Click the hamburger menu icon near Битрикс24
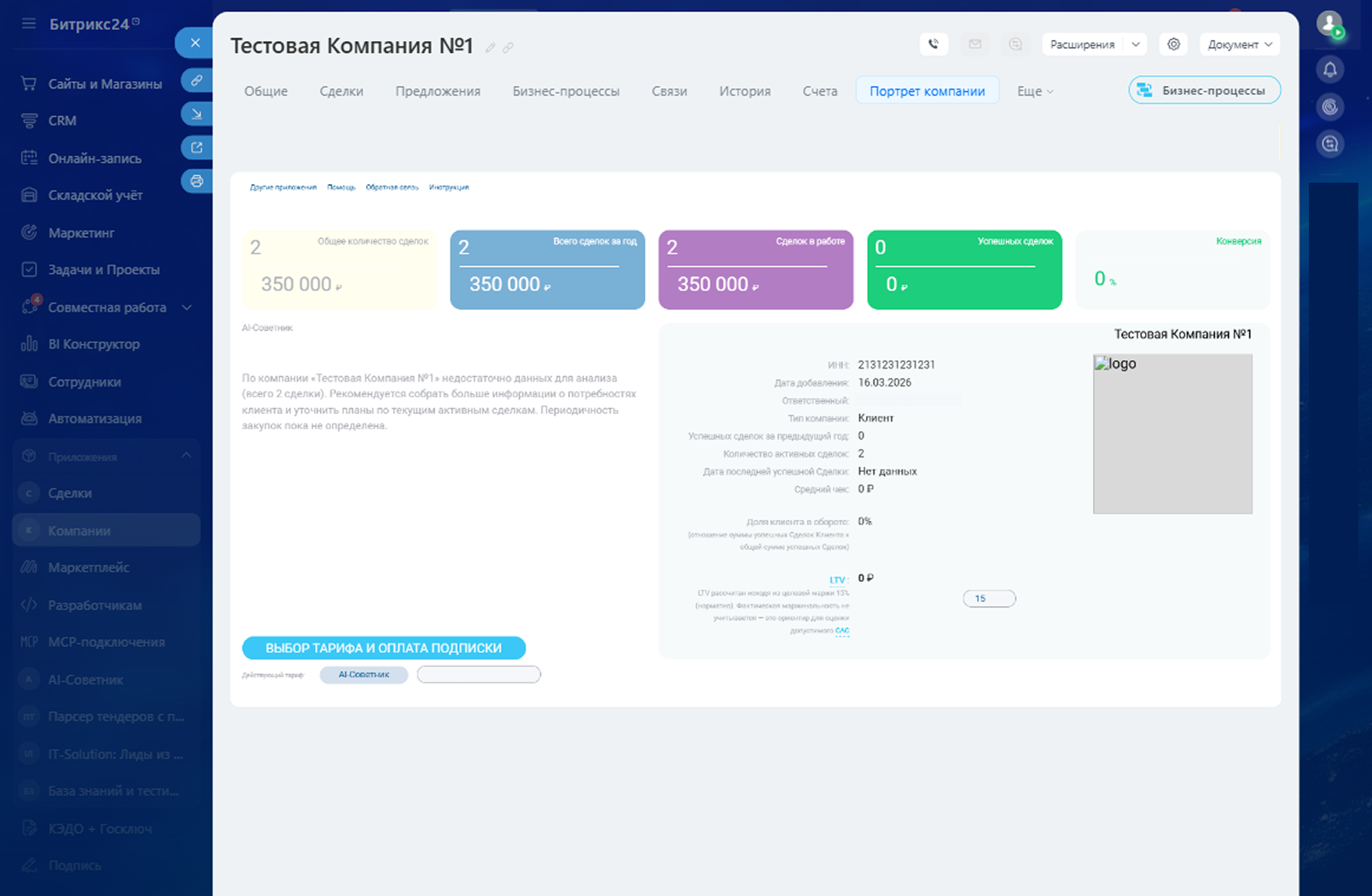The height and width of the screenshot is (896, 1372). point(29,24)
